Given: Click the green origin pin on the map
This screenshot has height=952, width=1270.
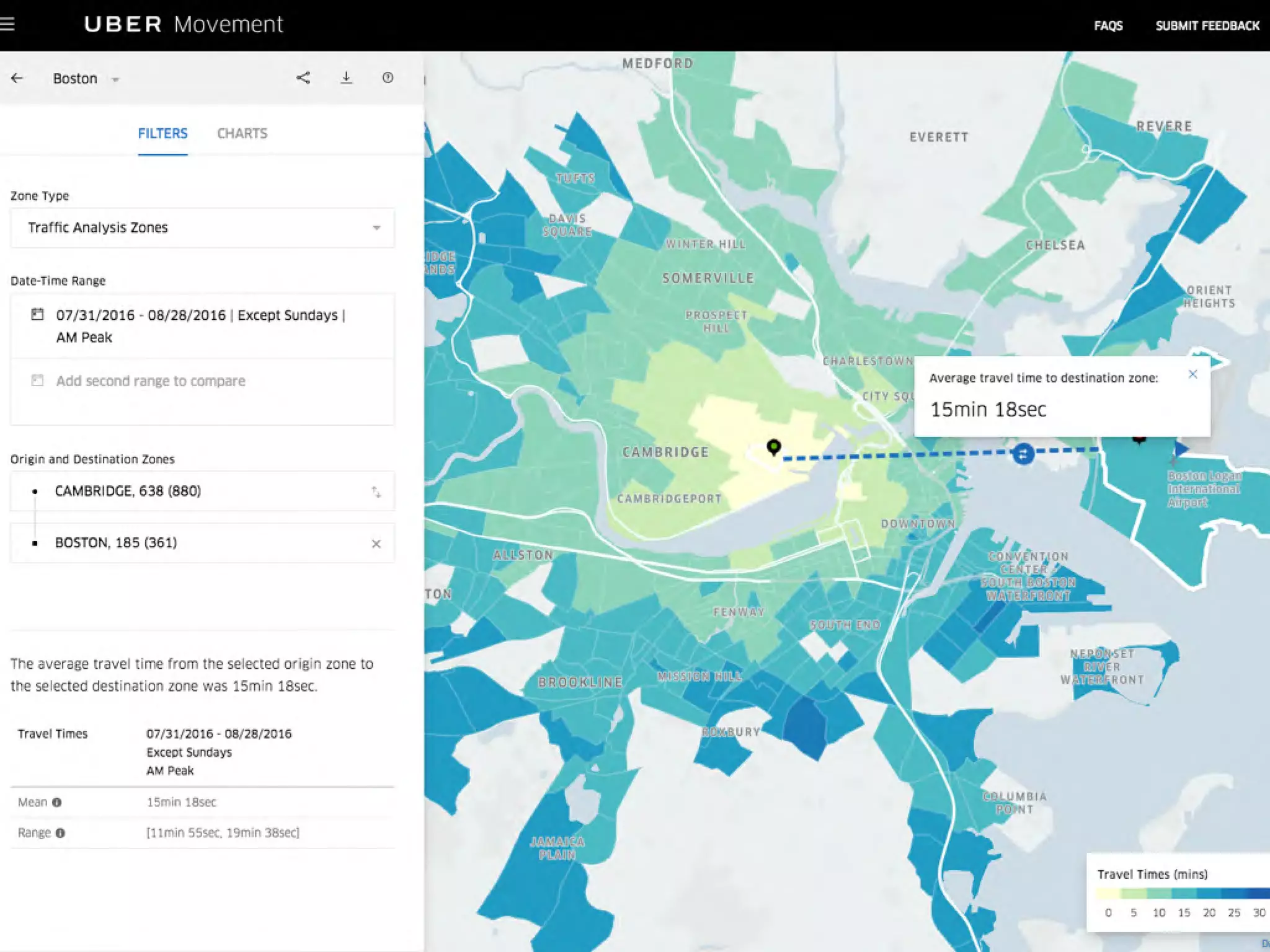Looking at the screenshot, I should [x=773, y=446].
